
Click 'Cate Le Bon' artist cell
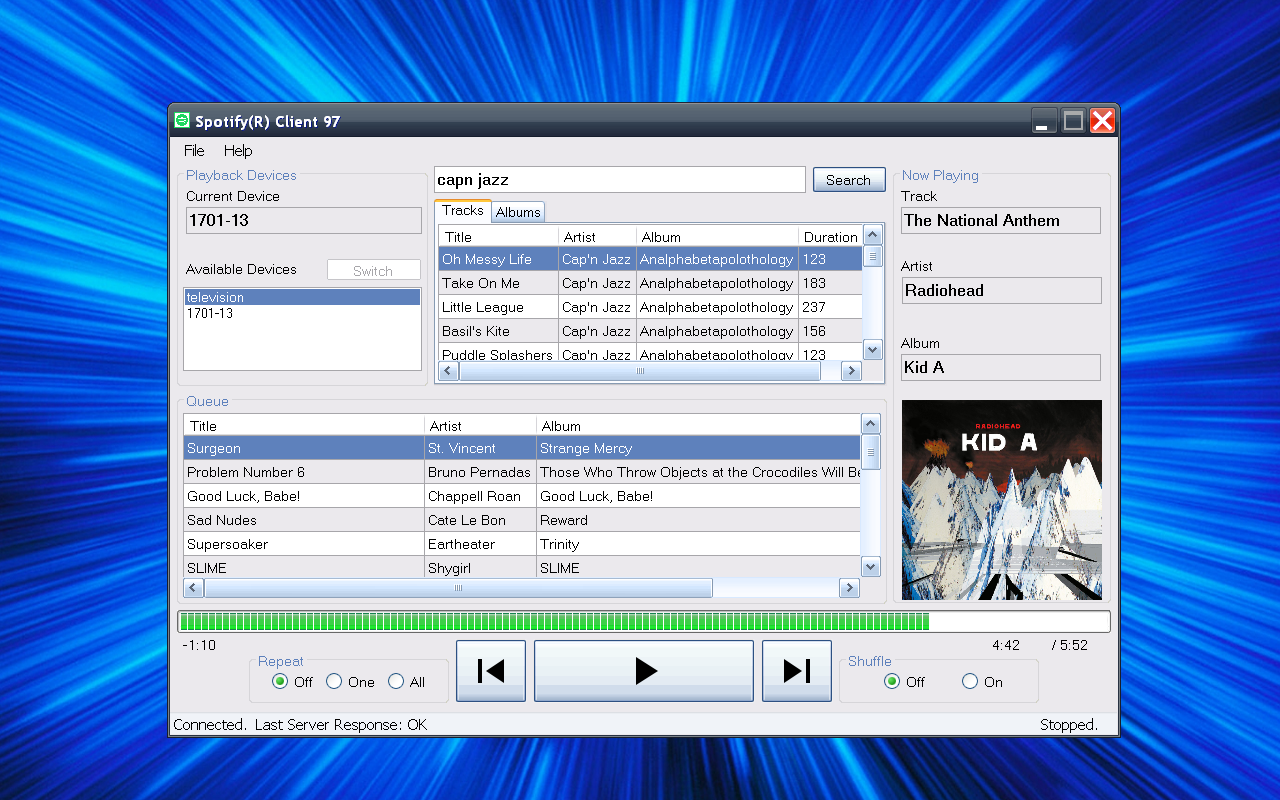coord(480,520)
